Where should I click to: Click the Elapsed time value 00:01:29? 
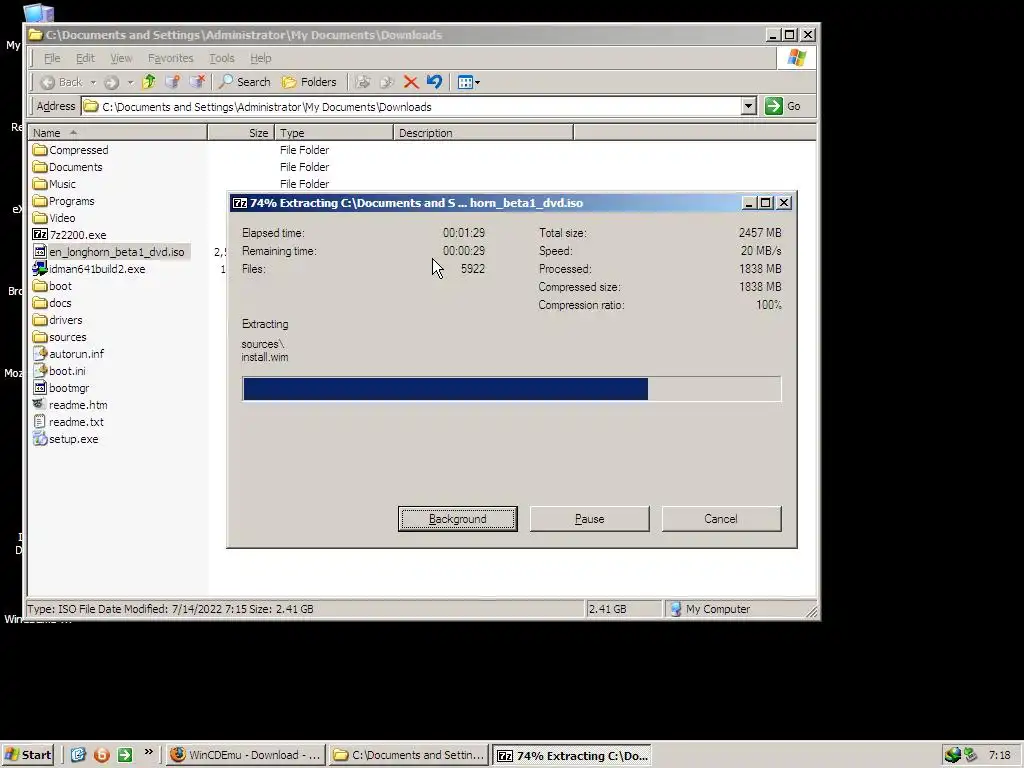click(464, 233)
